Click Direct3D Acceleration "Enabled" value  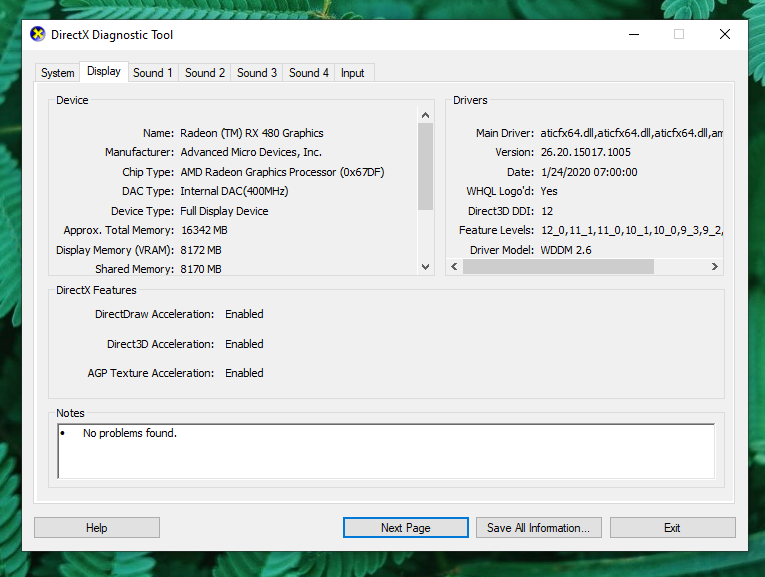pos(244,344)
